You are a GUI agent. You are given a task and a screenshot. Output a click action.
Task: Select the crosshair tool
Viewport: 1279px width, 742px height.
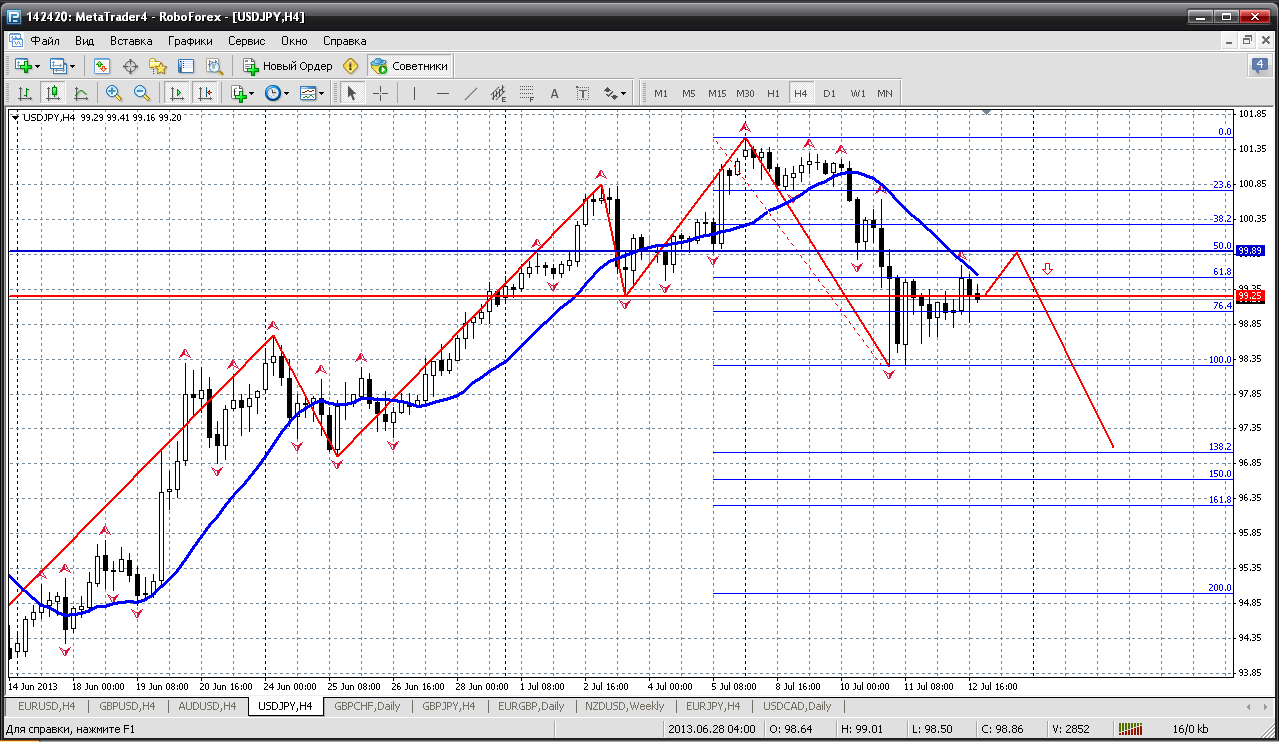point(381,93)
